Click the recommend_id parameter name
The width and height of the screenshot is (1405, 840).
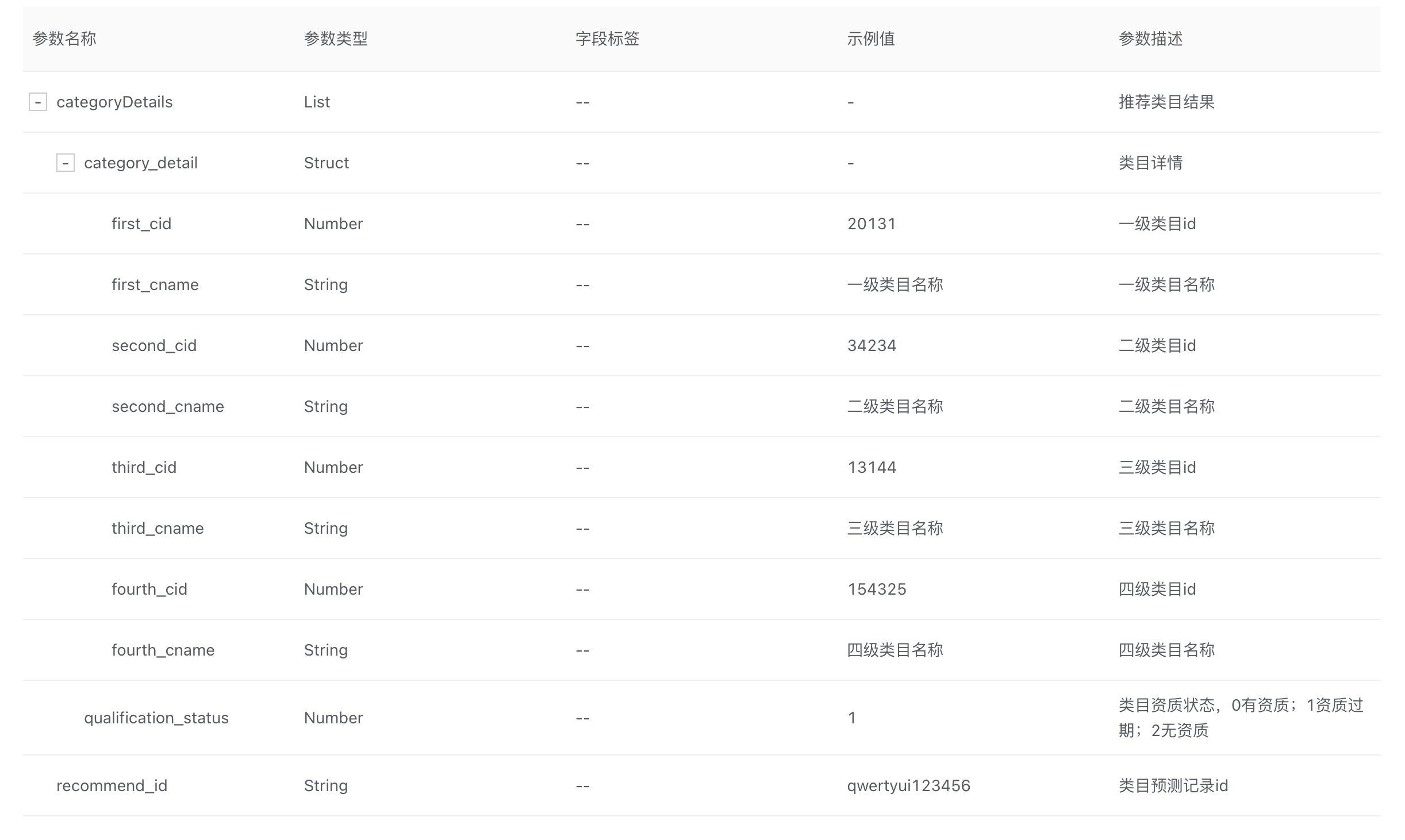click(x=112, y=786)
